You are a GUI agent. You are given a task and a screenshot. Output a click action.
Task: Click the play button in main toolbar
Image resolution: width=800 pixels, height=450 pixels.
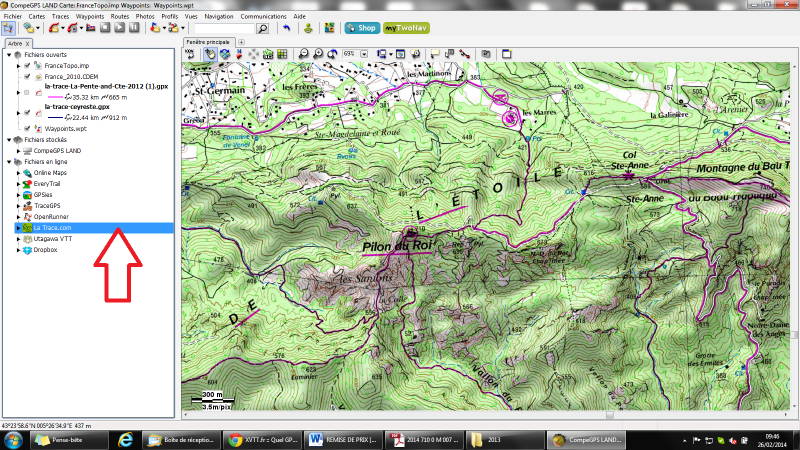tap(119, 28)
